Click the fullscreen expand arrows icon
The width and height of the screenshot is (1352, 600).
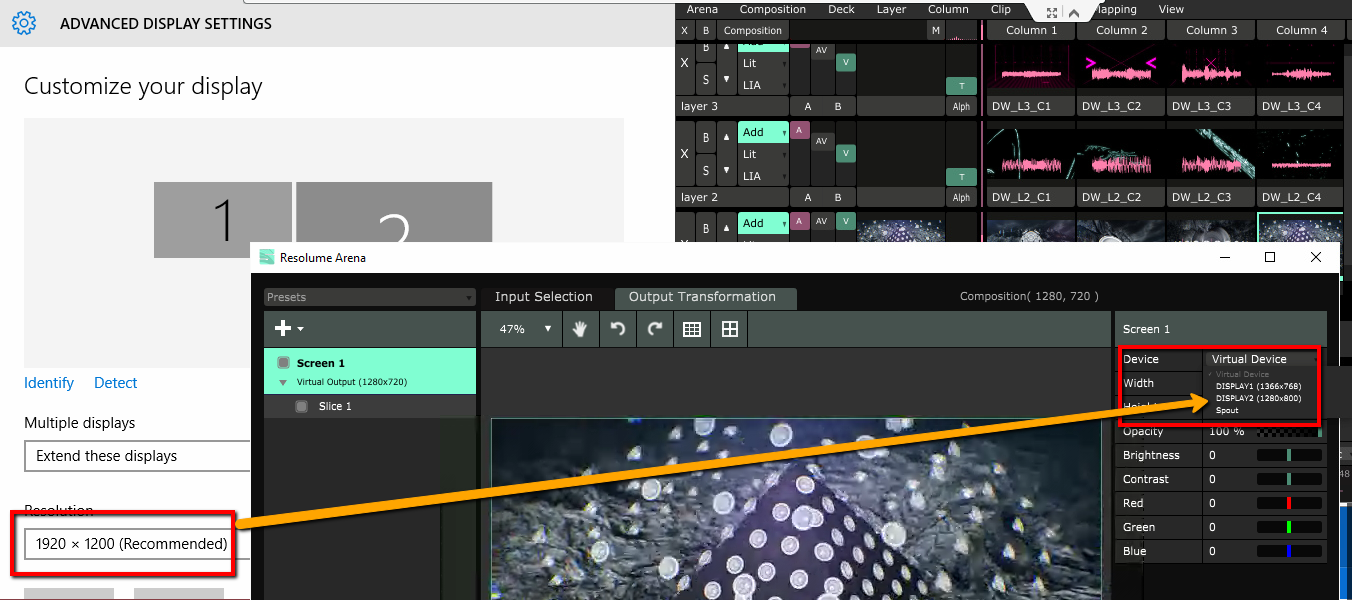point(1052,13)
